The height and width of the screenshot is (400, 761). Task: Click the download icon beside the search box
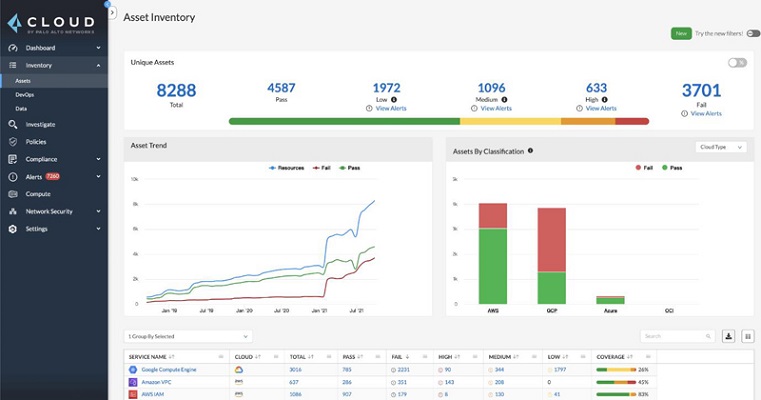tap(728, 336)
